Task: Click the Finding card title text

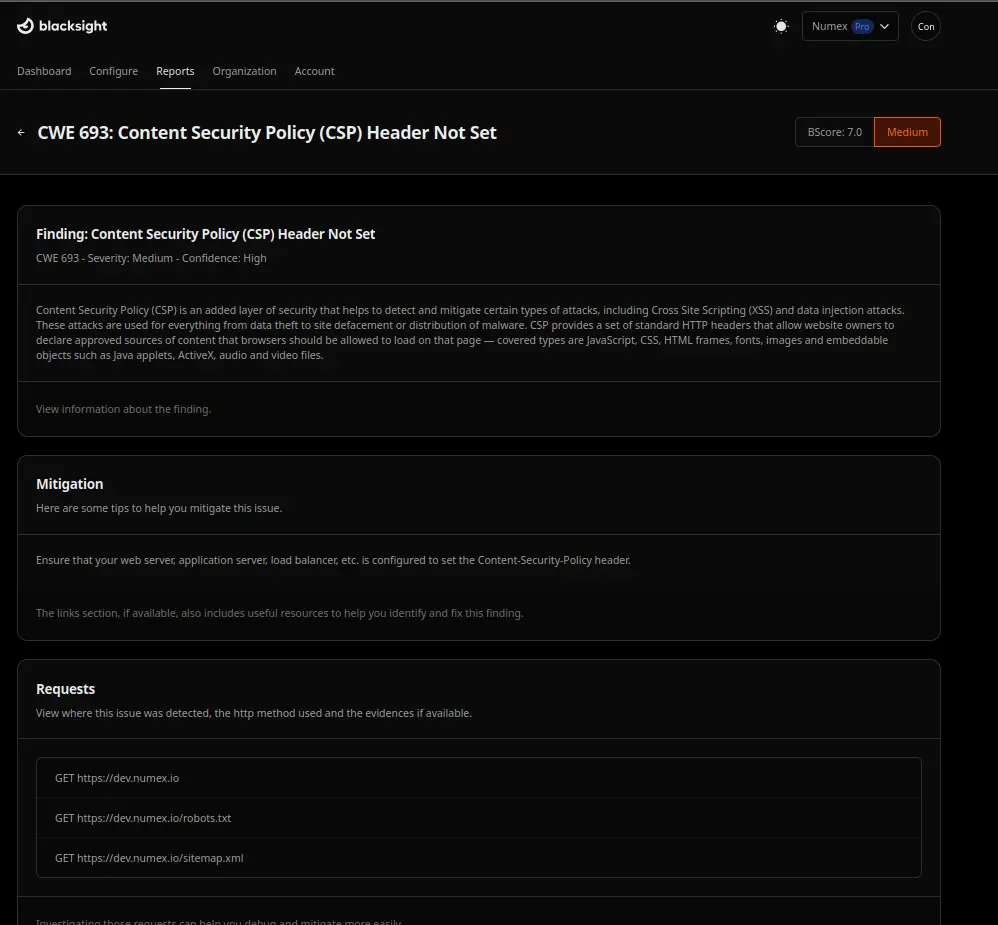Action: pyautogui.click(x=206, y=234)
